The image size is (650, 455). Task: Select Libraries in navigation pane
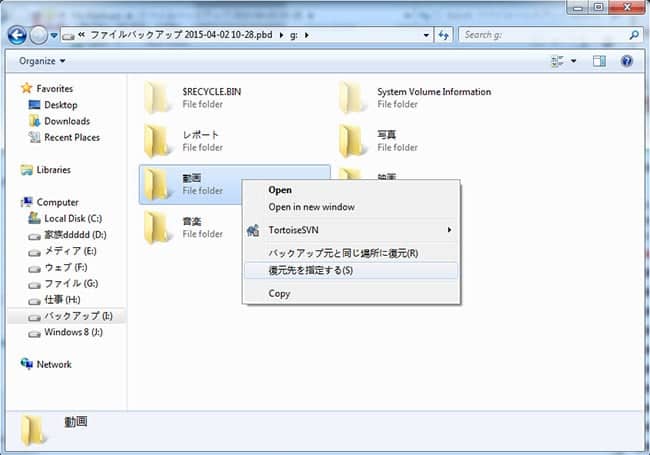tap(53, 170)
